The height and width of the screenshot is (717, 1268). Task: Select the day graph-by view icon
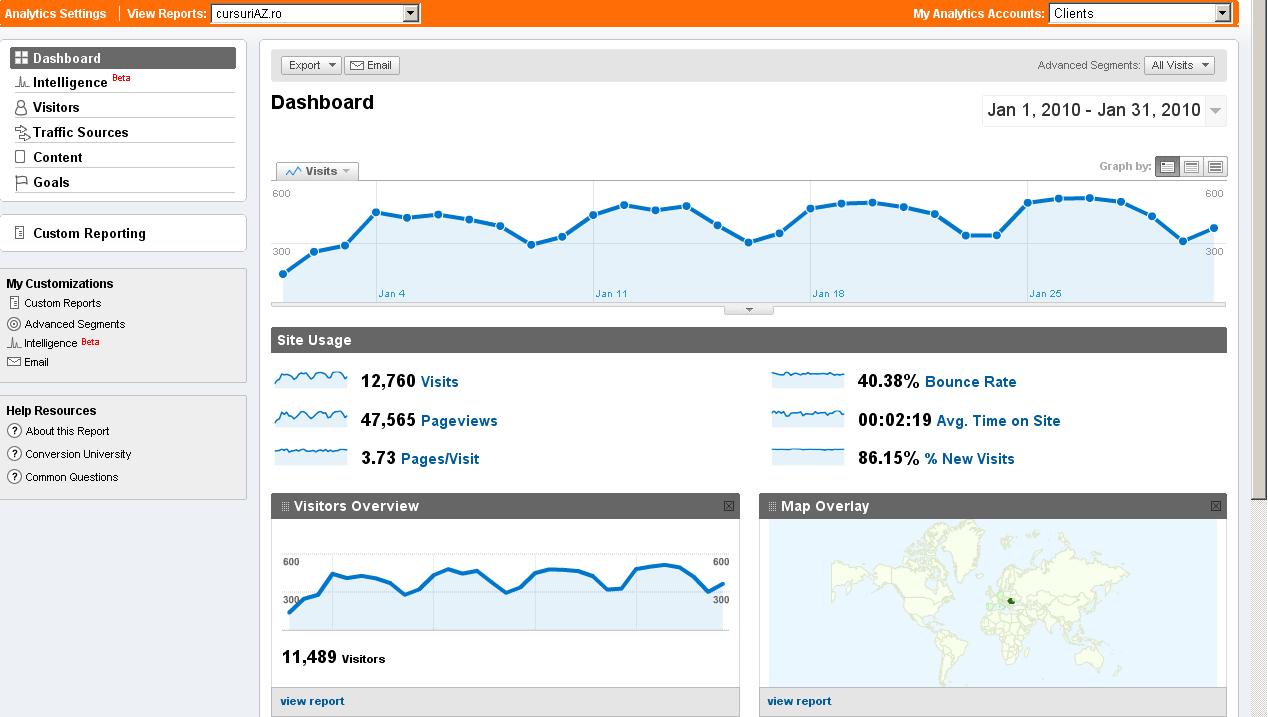1167,167
